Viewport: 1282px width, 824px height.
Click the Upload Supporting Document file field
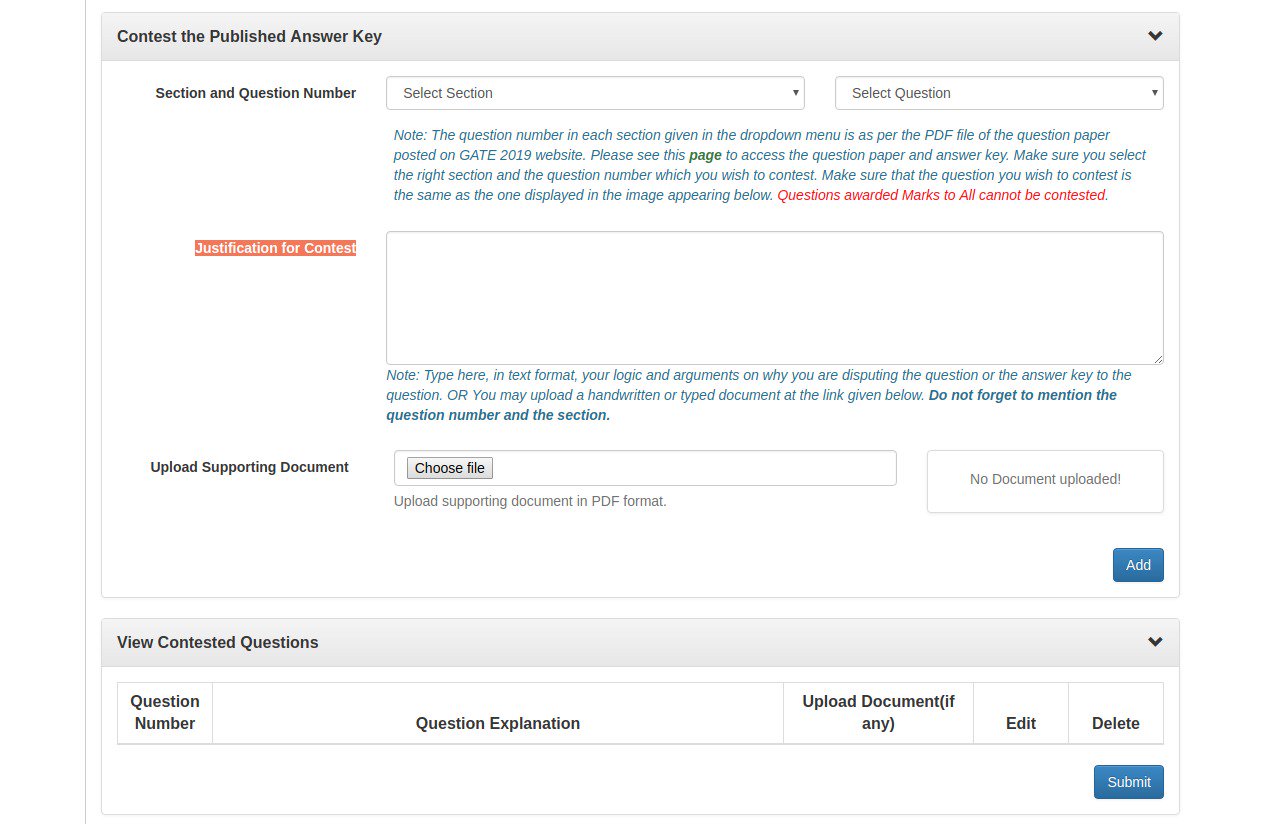click(x=645, y=468)
